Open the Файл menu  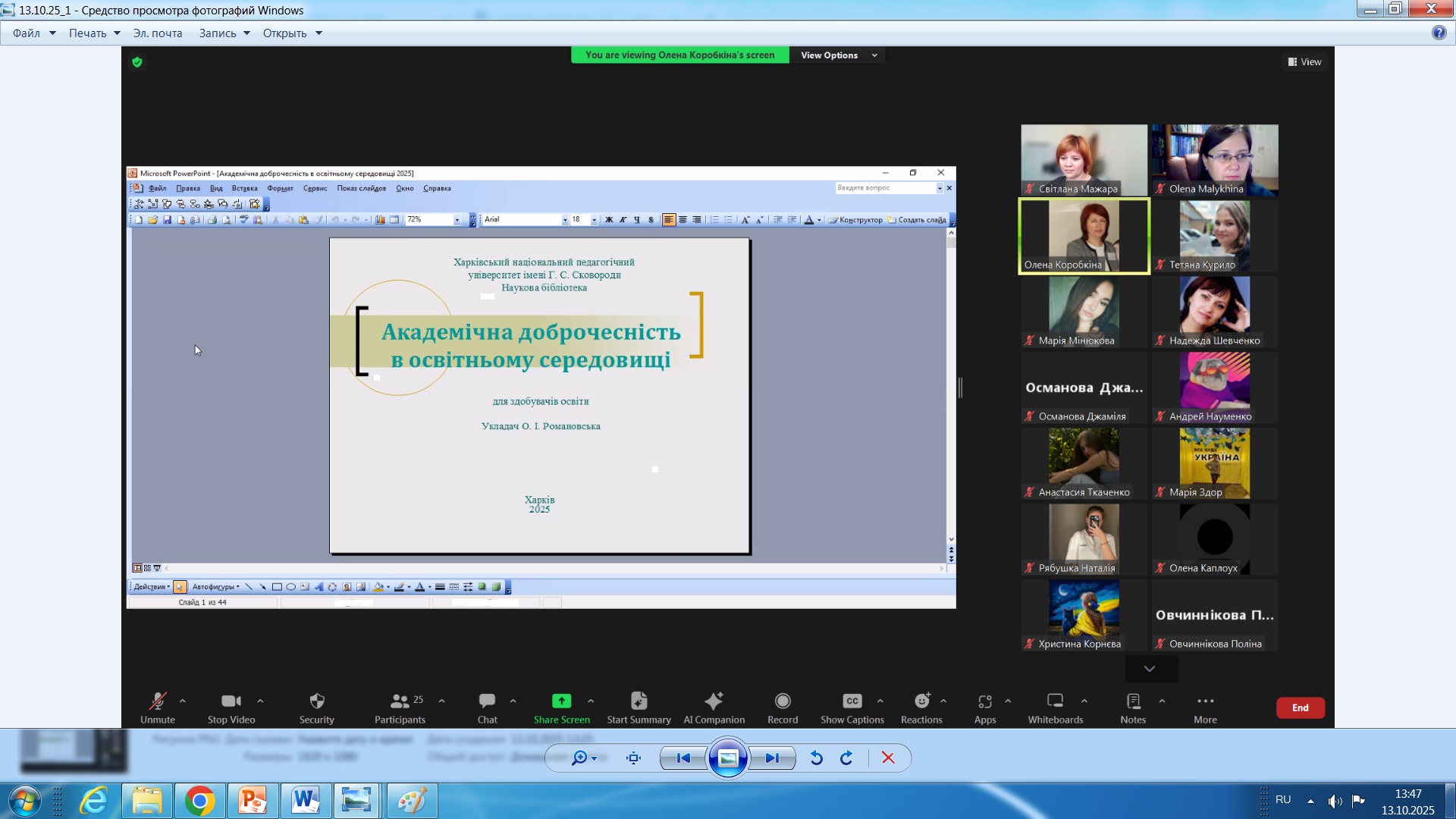(x=33, y=33)
